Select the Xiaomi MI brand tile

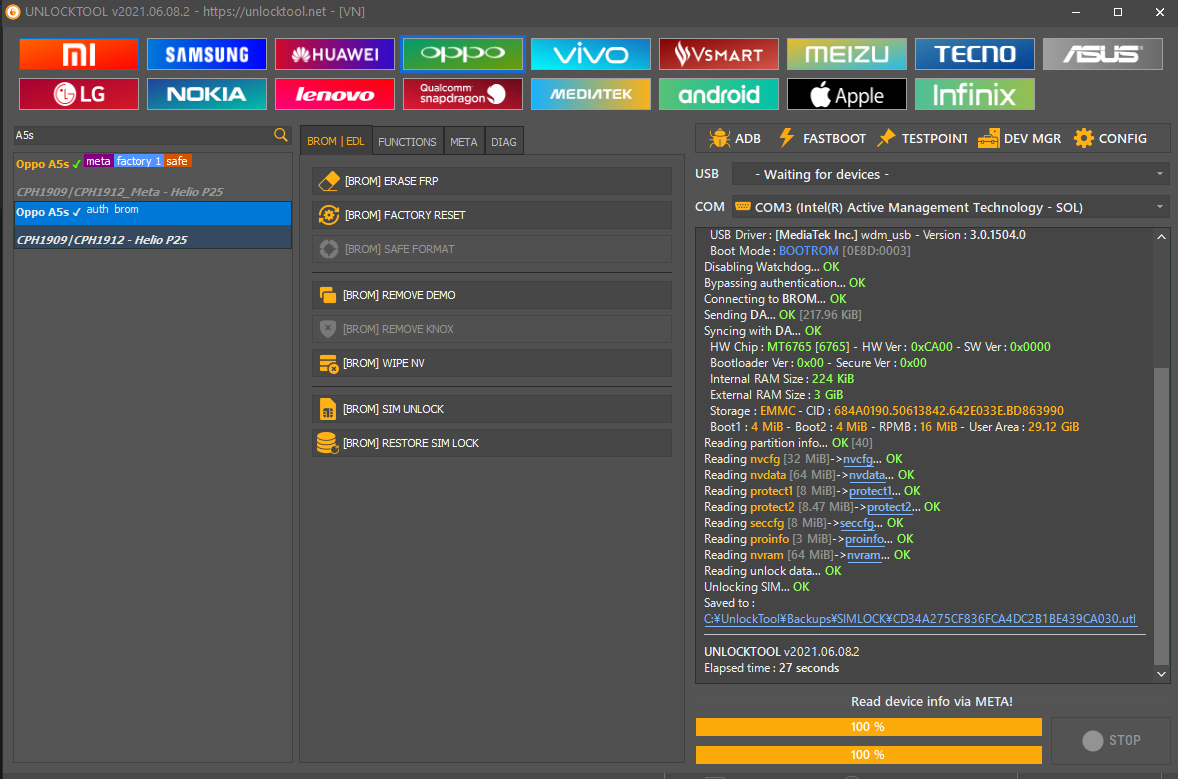(x=79, y=54)
